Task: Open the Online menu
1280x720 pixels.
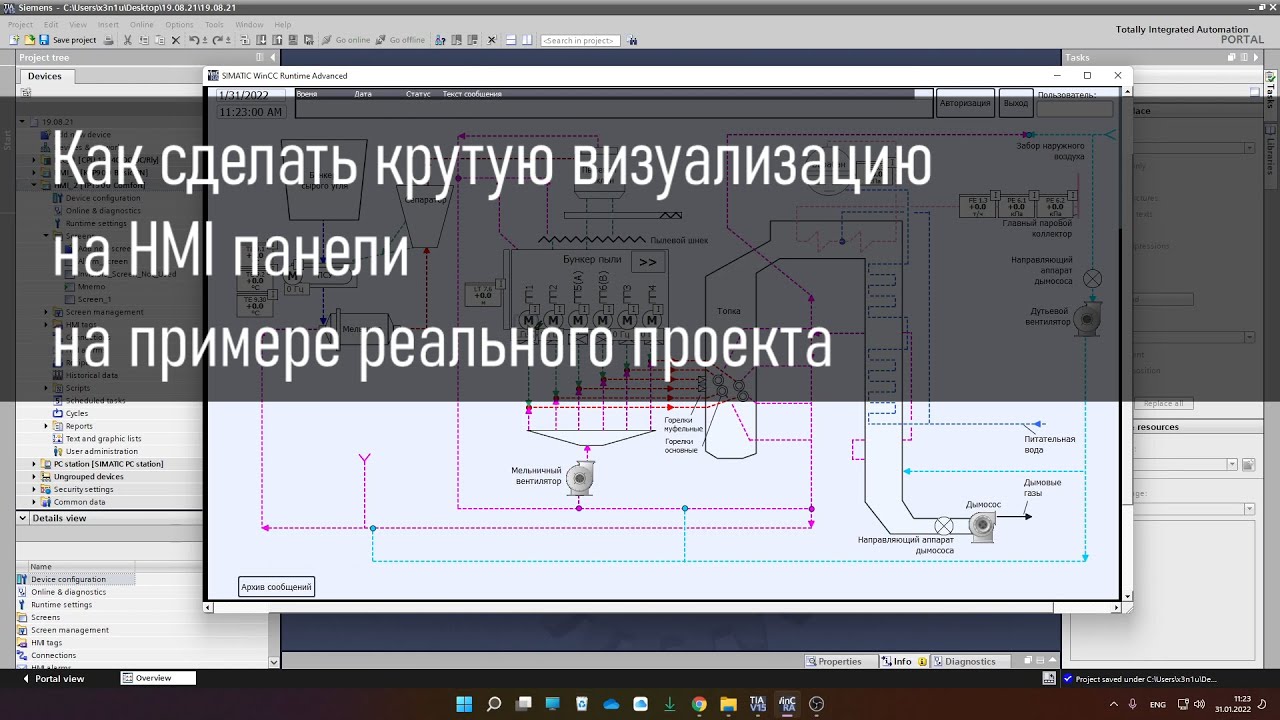Action: coord(142,24)
